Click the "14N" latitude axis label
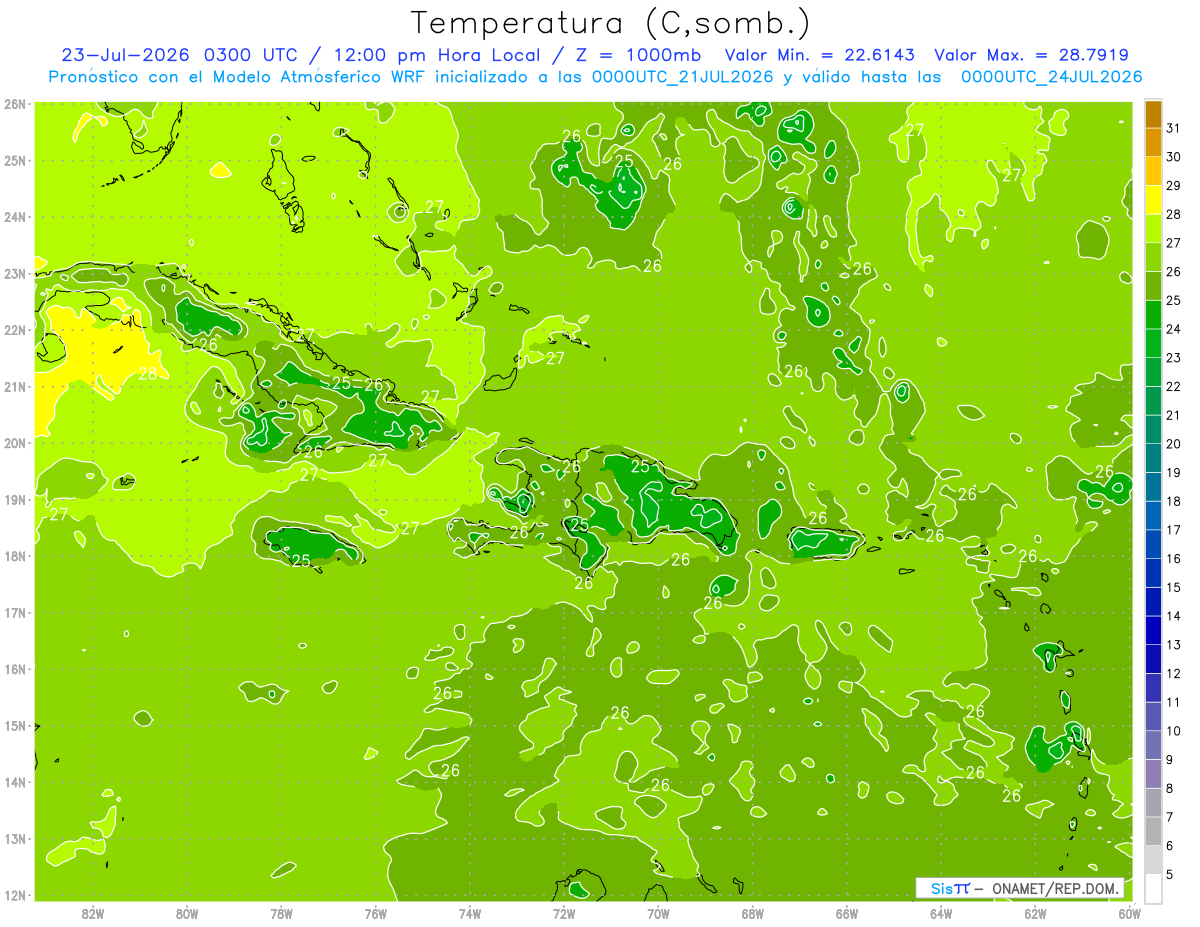The image size is (1200, 927). pyautogui.click(x=14, y=782)
